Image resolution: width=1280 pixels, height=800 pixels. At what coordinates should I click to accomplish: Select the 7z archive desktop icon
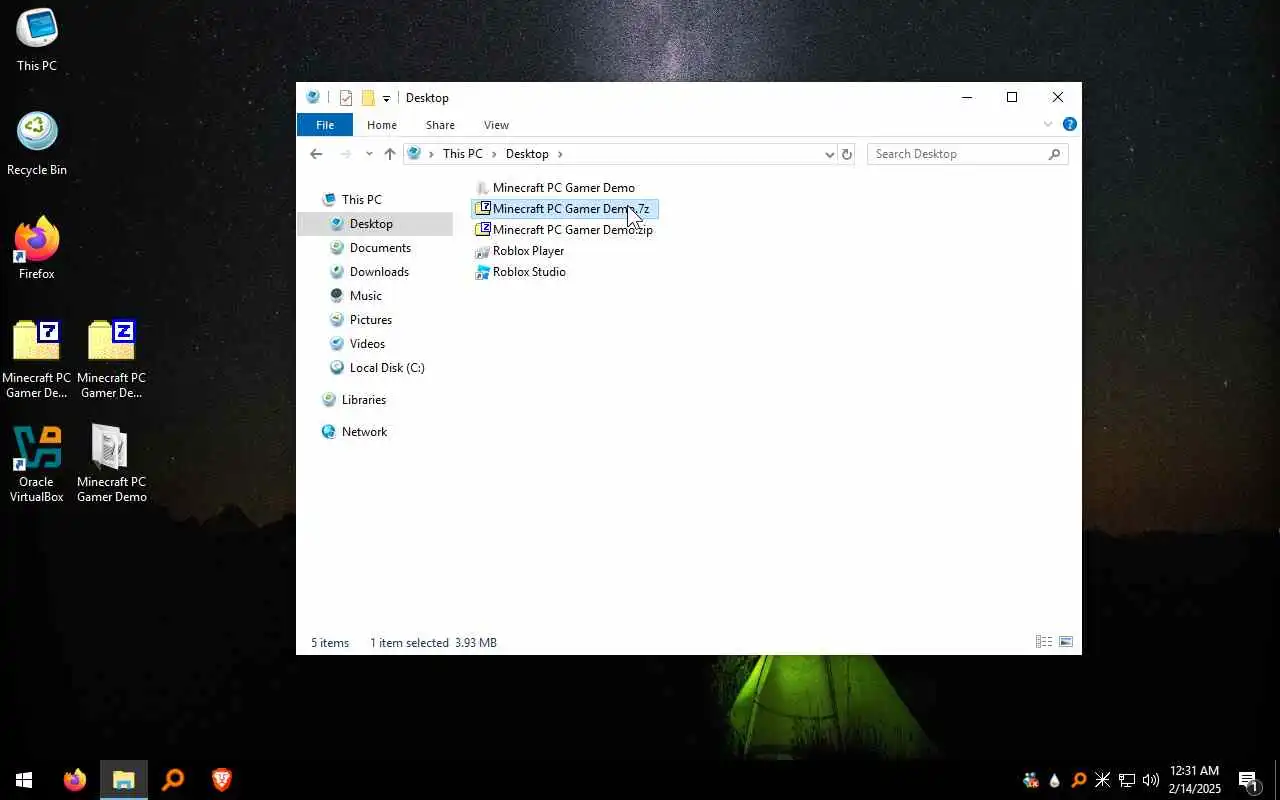pos(37,360)
